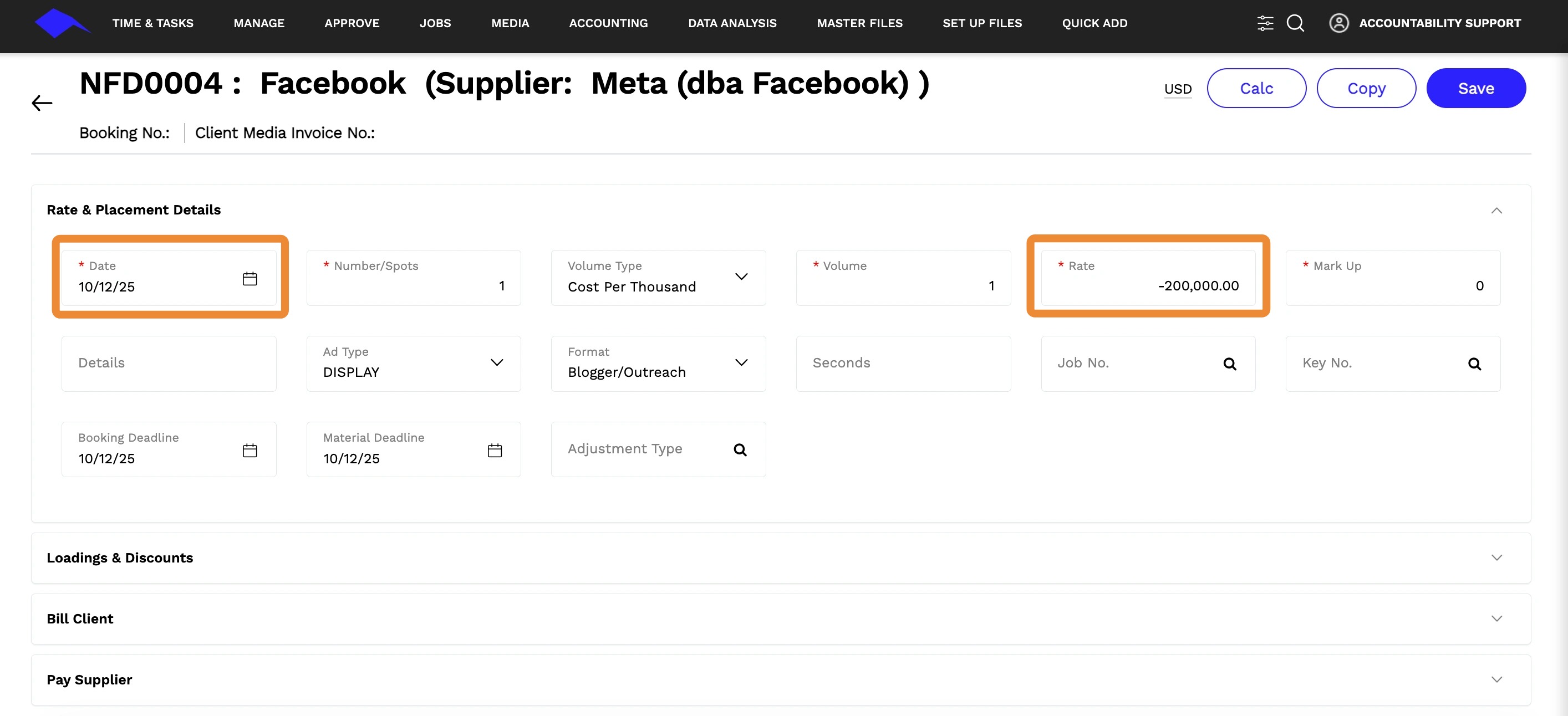The image size is (1568, 716).
Task: Click the Calc button
Action: pos(1256,88)
